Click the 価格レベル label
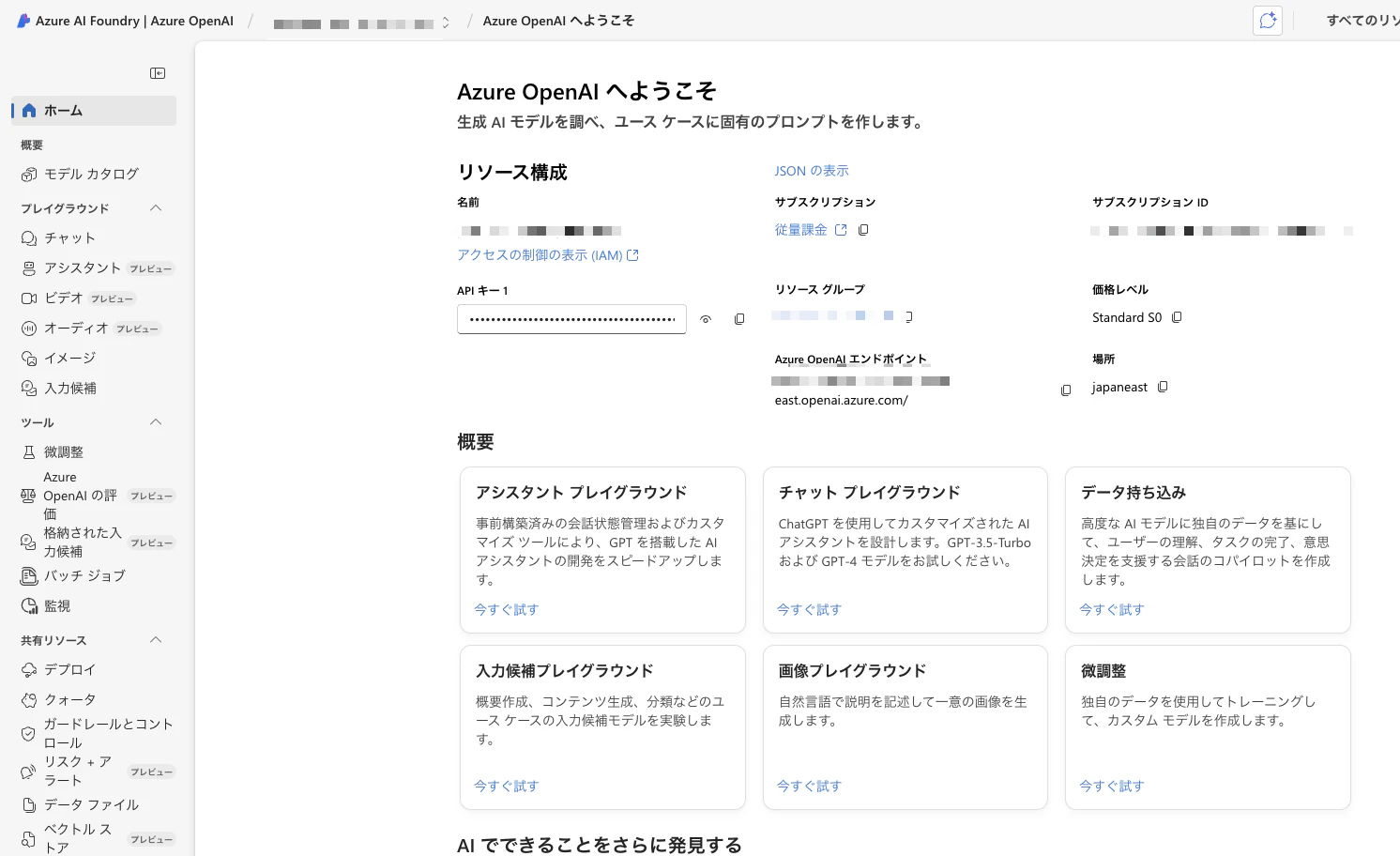 (1120, 289)
